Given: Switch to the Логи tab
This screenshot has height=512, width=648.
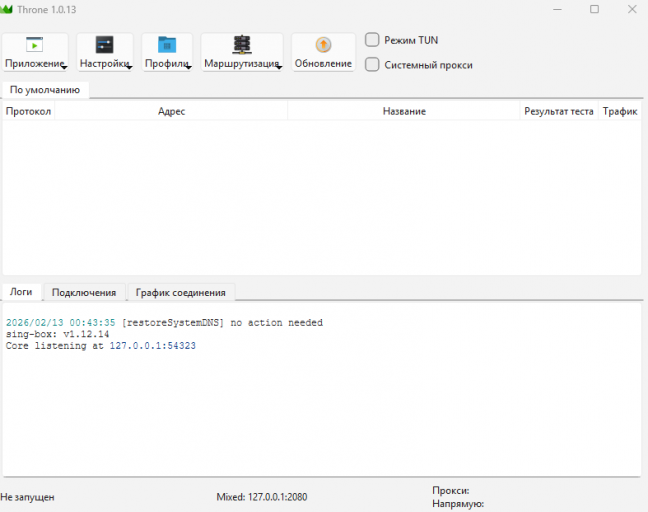Looking at the screenshot, I should (21, 292).
